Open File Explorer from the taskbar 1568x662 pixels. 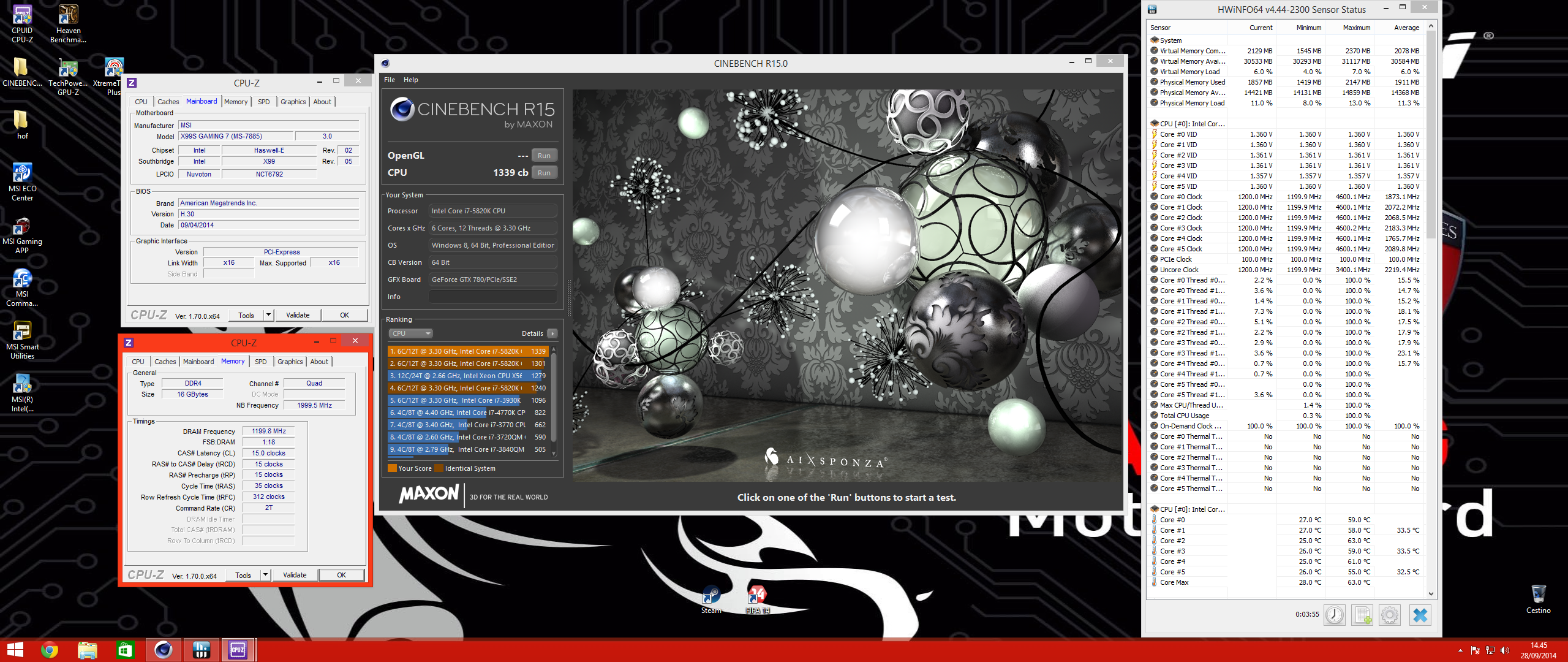point(88,650)
